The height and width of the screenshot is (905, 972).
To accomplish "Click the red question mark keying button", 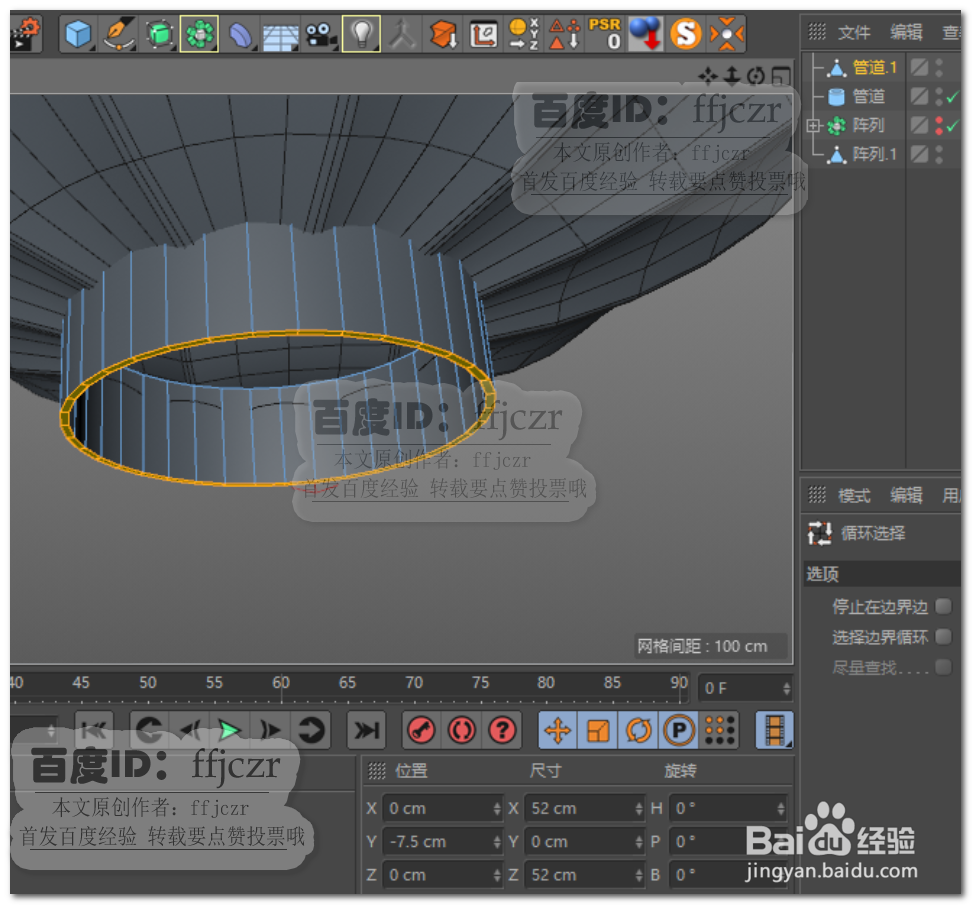I will pyautogui.click(x=502, y=730).
